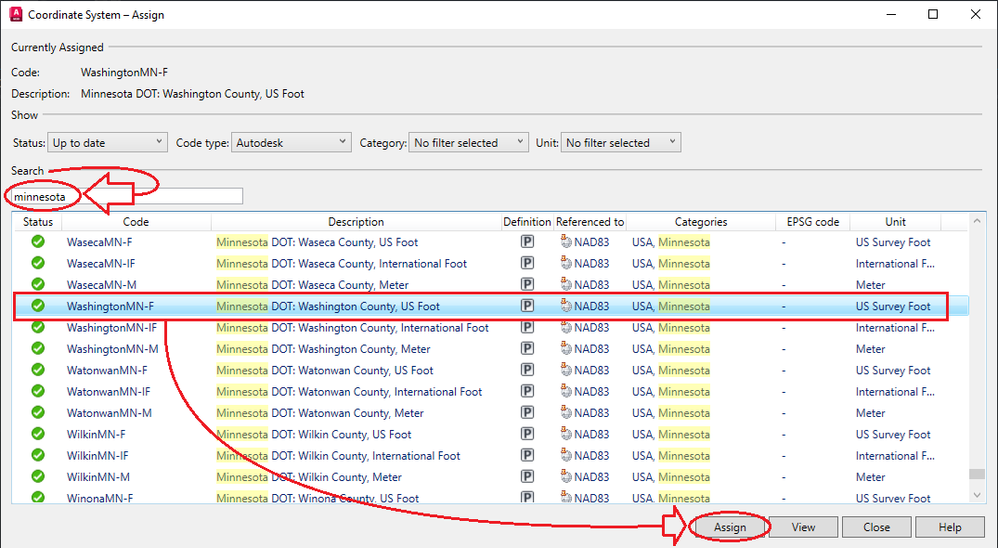The image size is (998, 548).
Task: Sort by the Categories column header
Action: tap(701, 221)
